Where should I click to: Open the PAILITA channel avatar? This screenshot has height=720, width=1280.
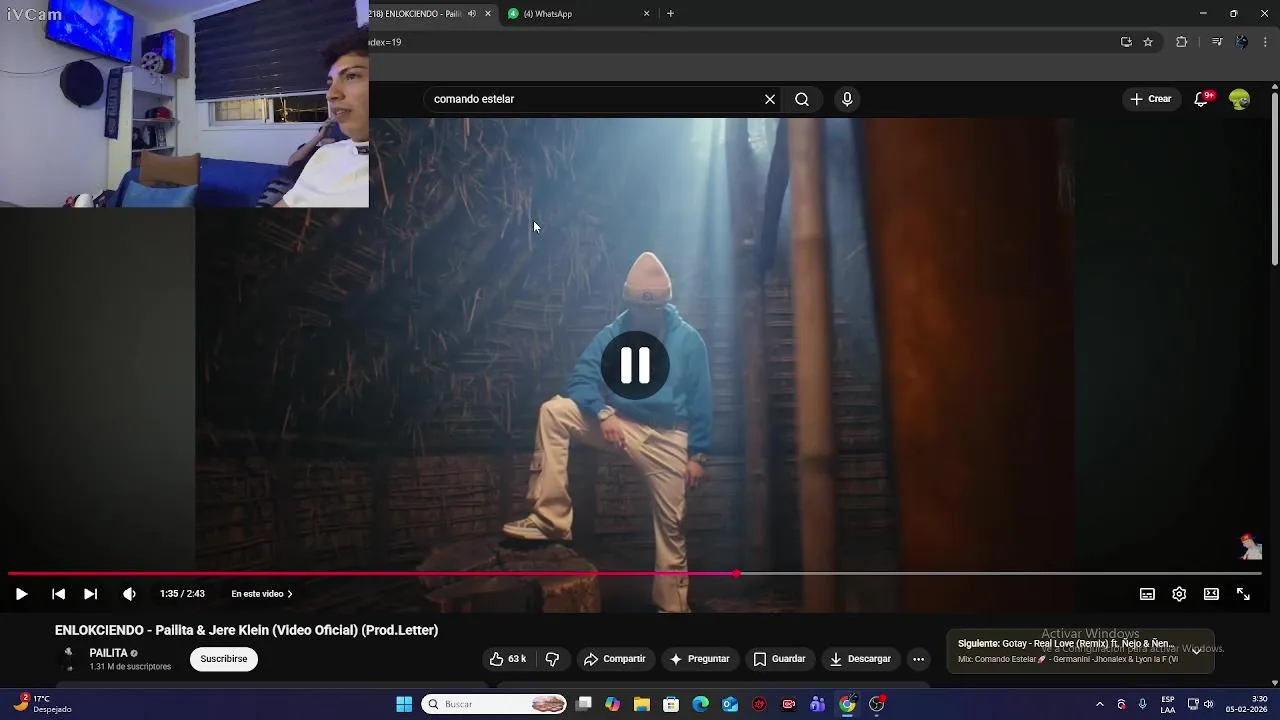68,659
